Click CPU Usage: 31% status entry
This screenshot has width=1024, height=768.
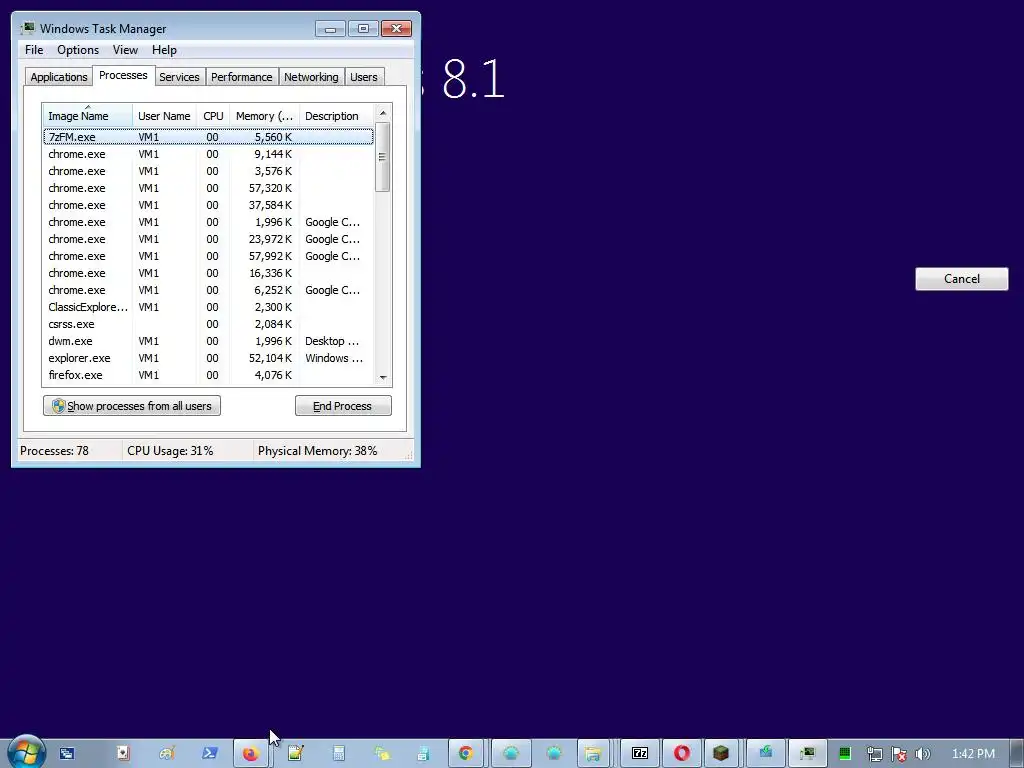[170, 451]
